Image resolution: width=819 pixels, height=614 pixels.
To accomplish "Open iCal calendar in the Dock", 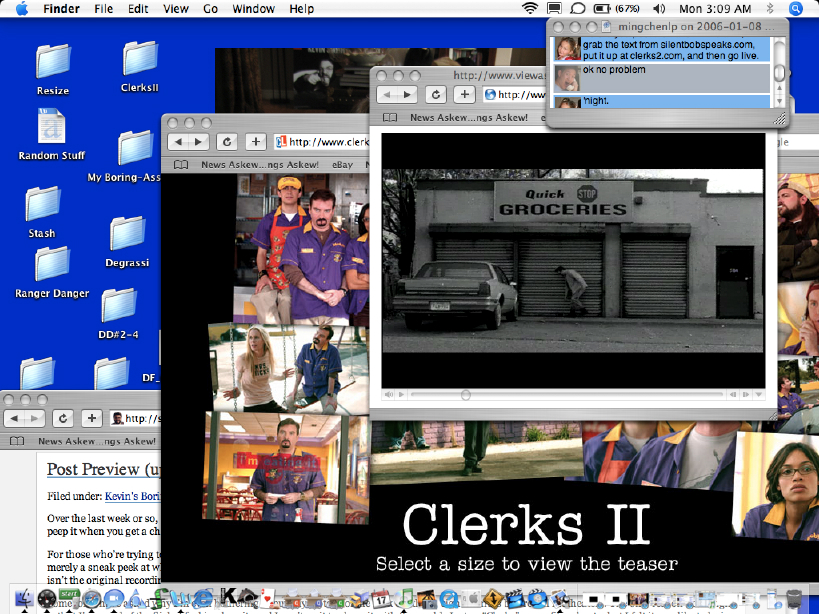I will [x=381, y=598].
